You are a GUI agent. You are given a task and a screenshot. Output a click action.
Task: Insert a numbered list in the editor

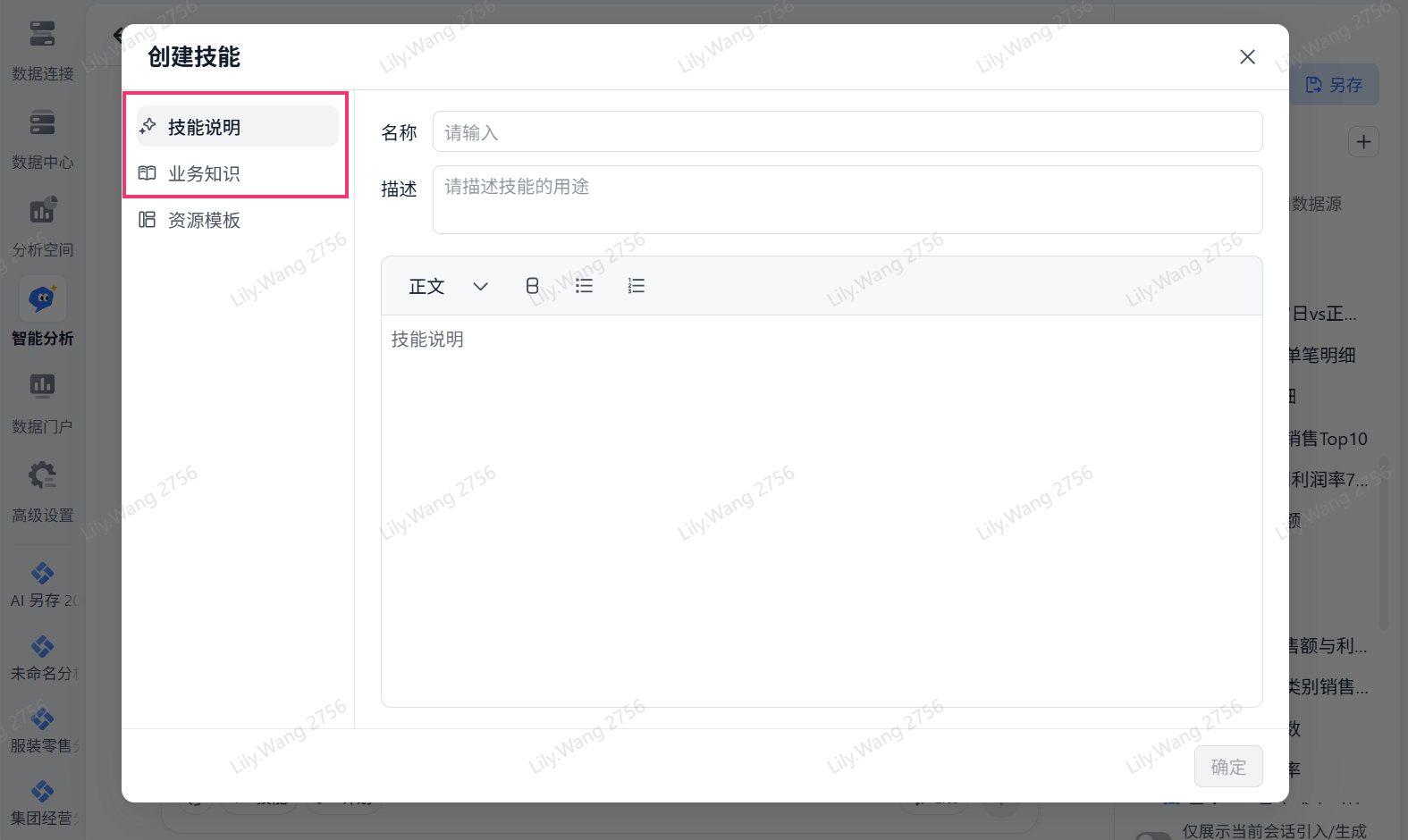click(x=637, y=286)
